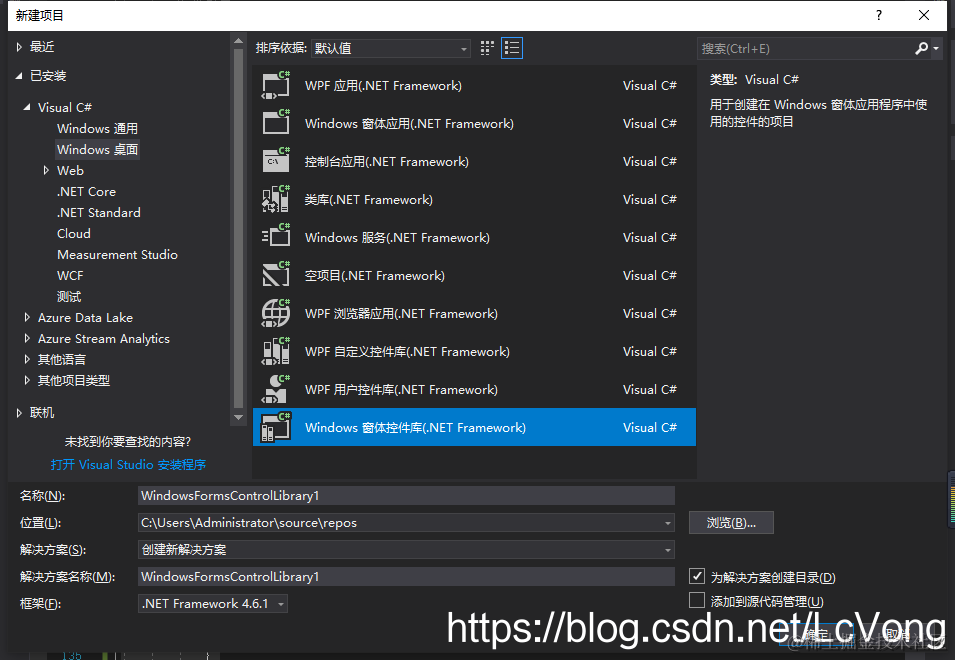Screen dimensions: 955x660
Task: Select Windows 桌面 category
Action: point(97,150)
